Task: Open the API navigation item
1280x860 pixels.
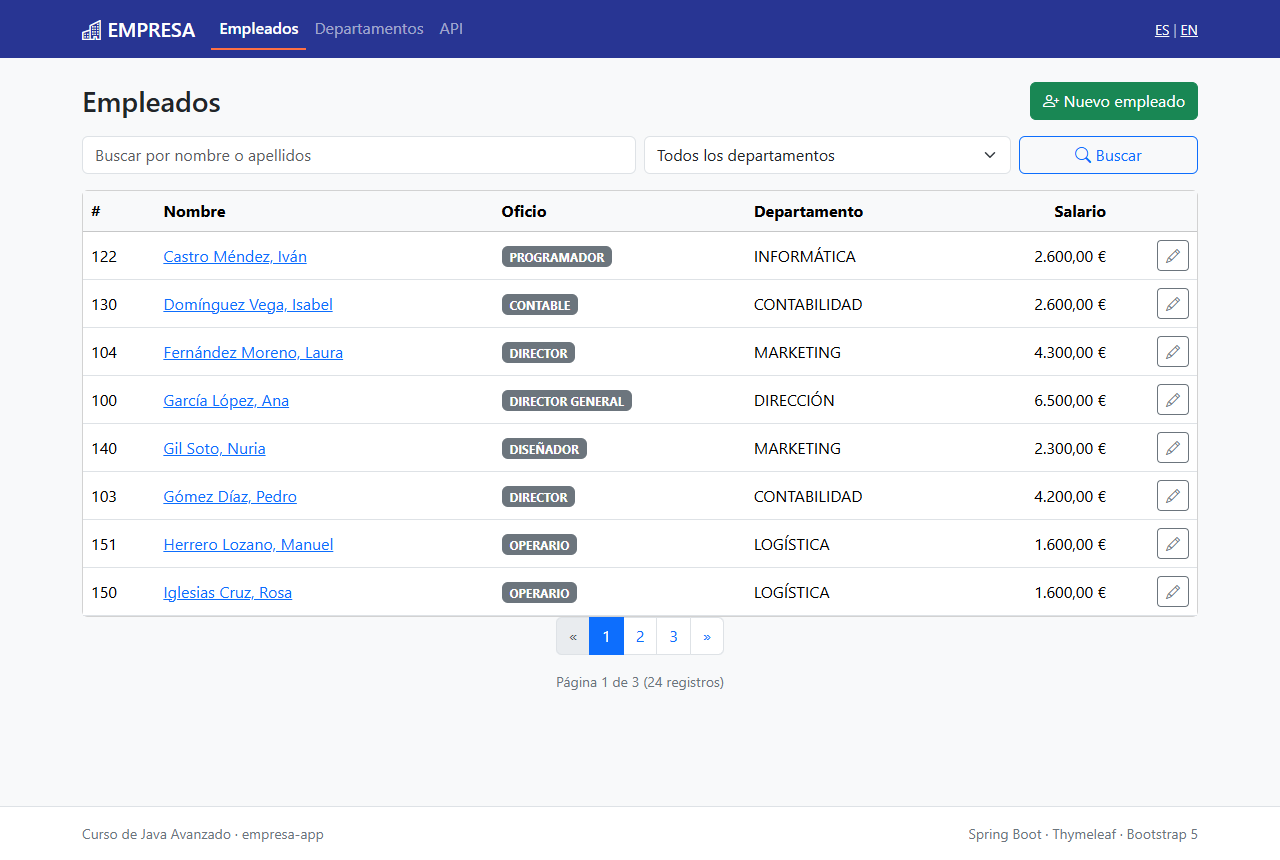Action: 451,29
